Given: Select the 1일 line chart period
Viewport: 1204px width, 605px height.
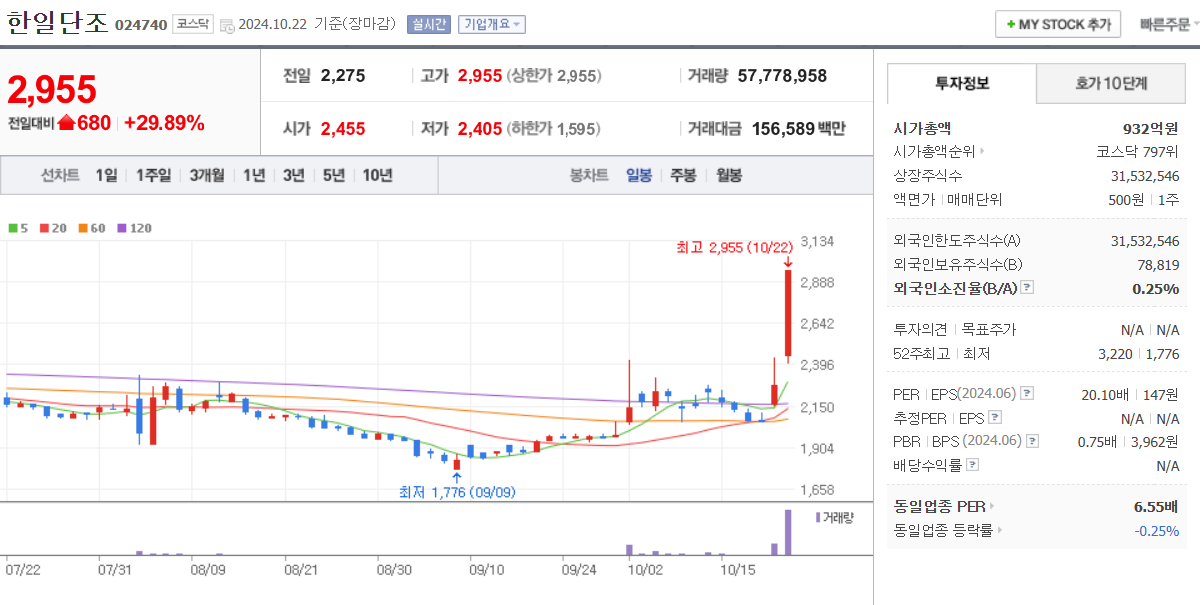Looking at the screenshot, I should pos(106,175).
